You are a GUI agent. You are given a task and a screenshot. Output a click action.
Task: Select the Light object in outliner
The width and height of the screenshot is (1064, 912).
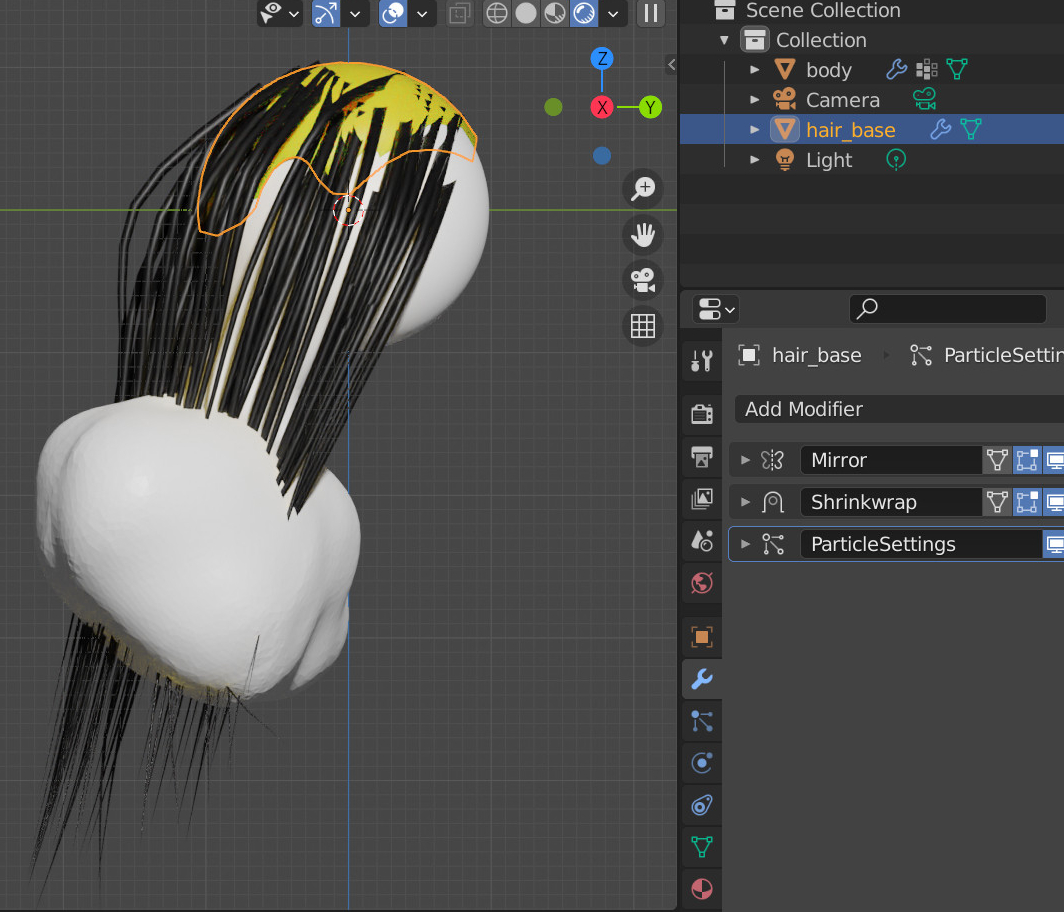point(829,160)
